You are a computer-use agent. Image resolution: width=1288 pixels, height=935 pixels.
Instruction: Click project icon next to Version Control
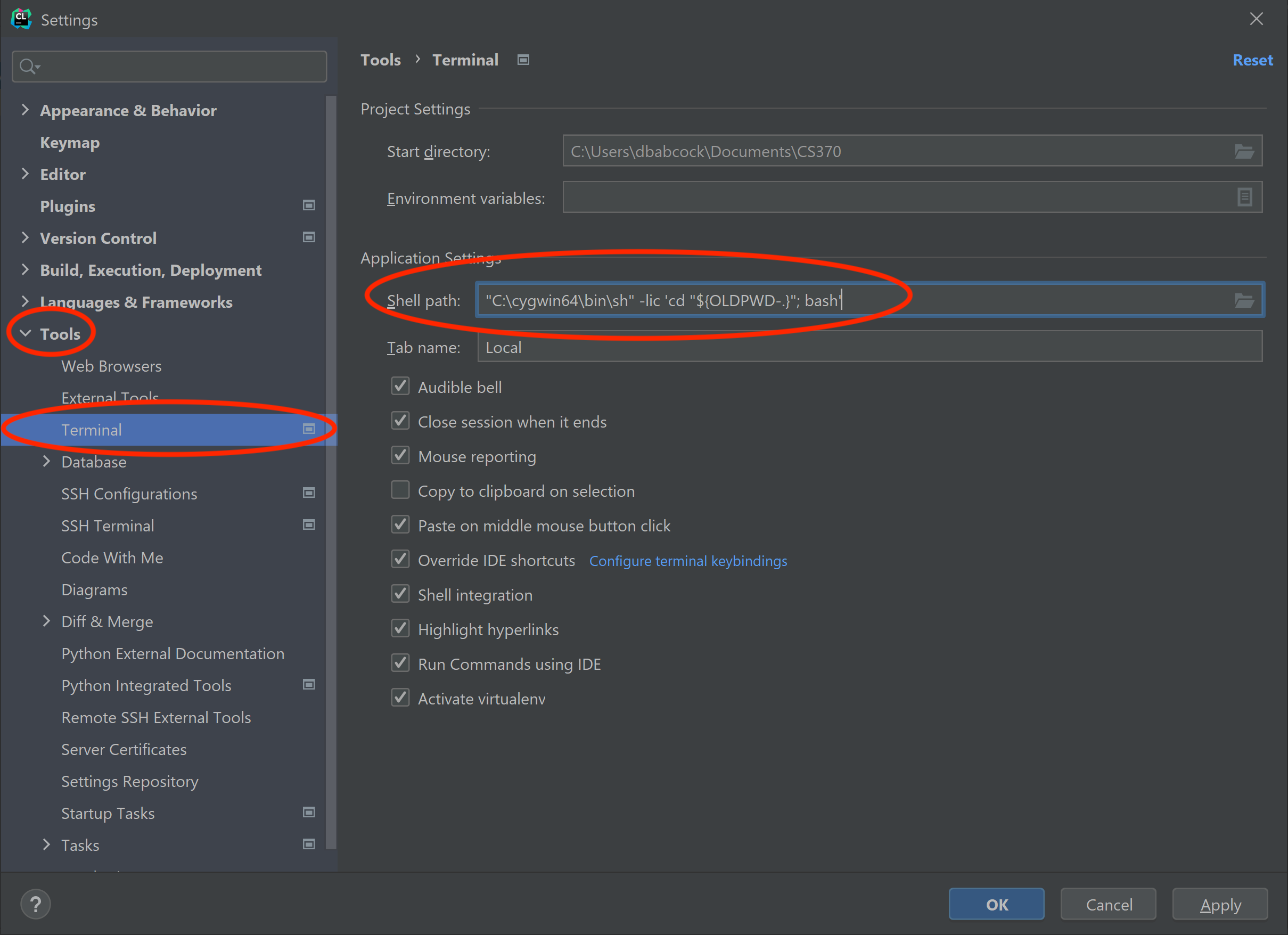308,237
